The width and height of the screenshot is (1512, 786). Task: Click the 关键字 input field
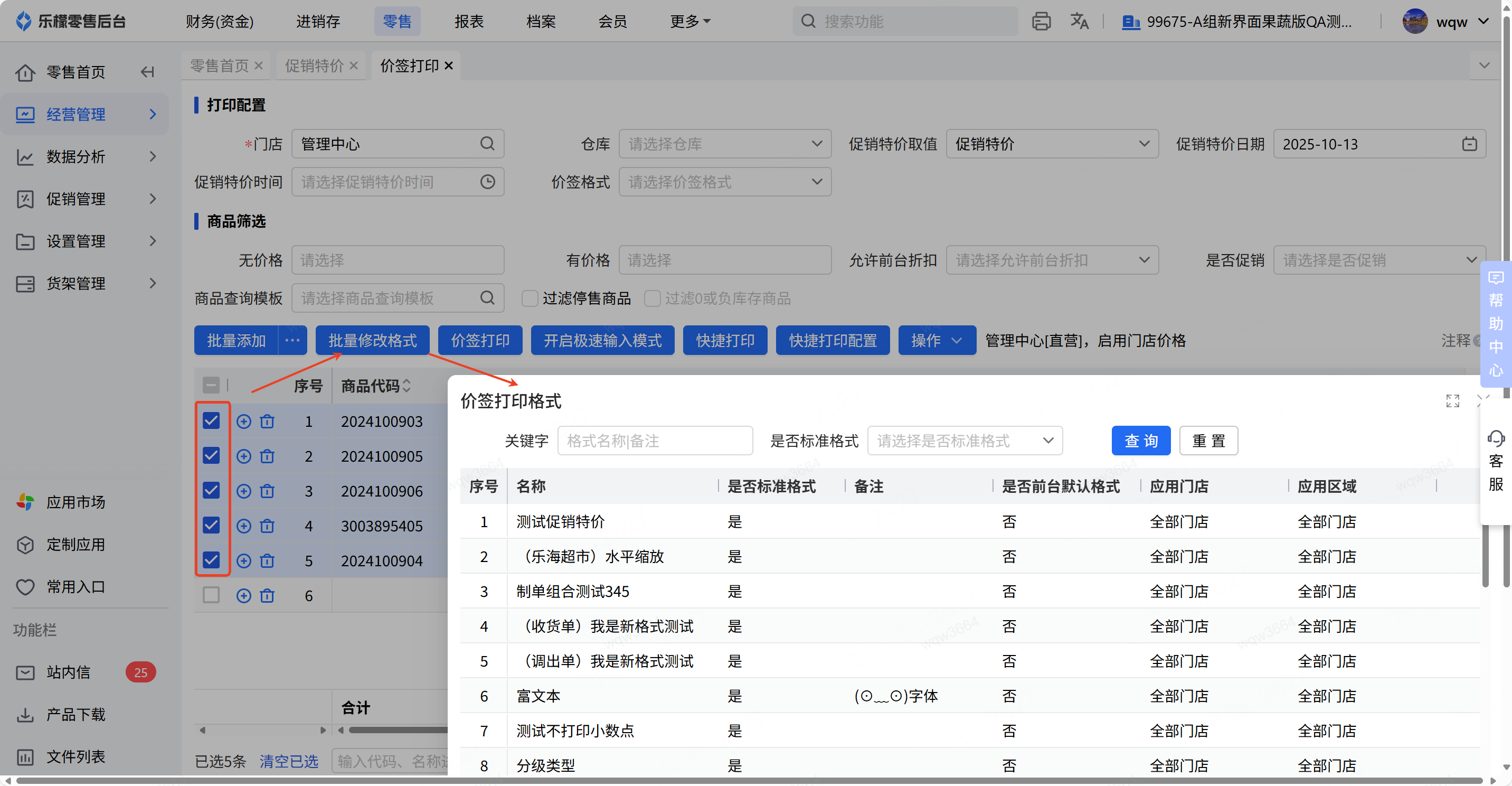tap(655, 441)
